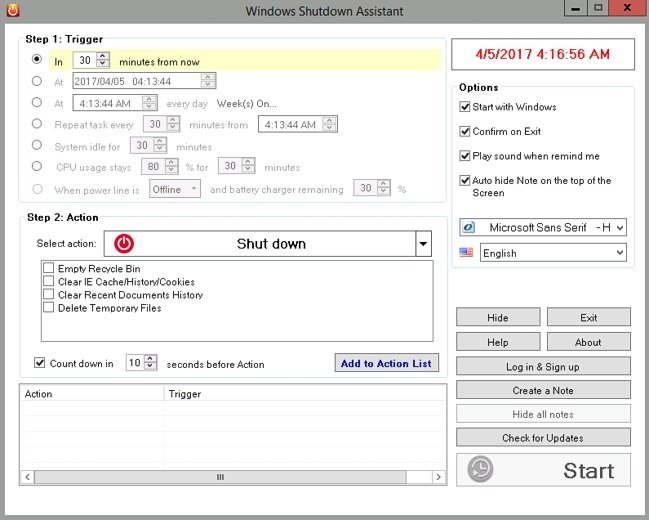Select the 'CPU usage stays' radio button

(x=37, y=166)
